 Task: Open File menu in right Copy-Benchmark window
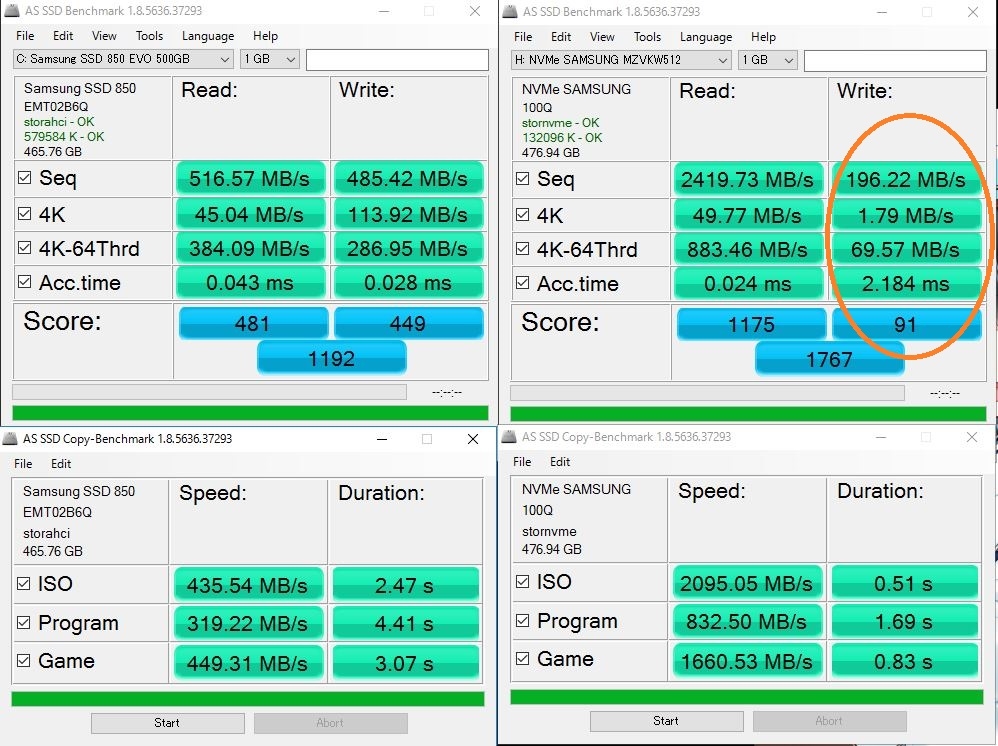click(522, 461)
